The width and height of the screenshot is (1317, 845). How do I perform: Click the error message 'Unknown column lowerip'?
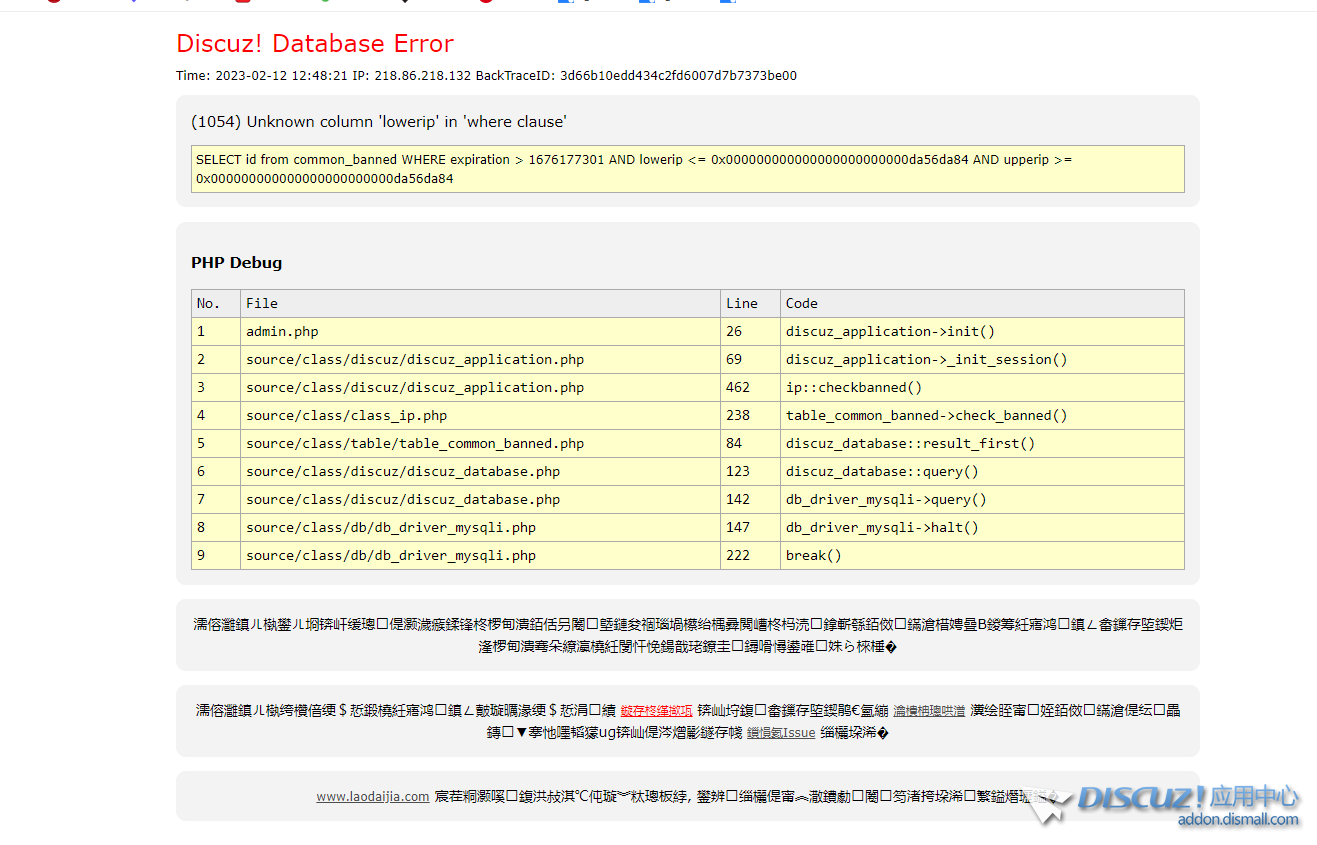tap(379, 122)
